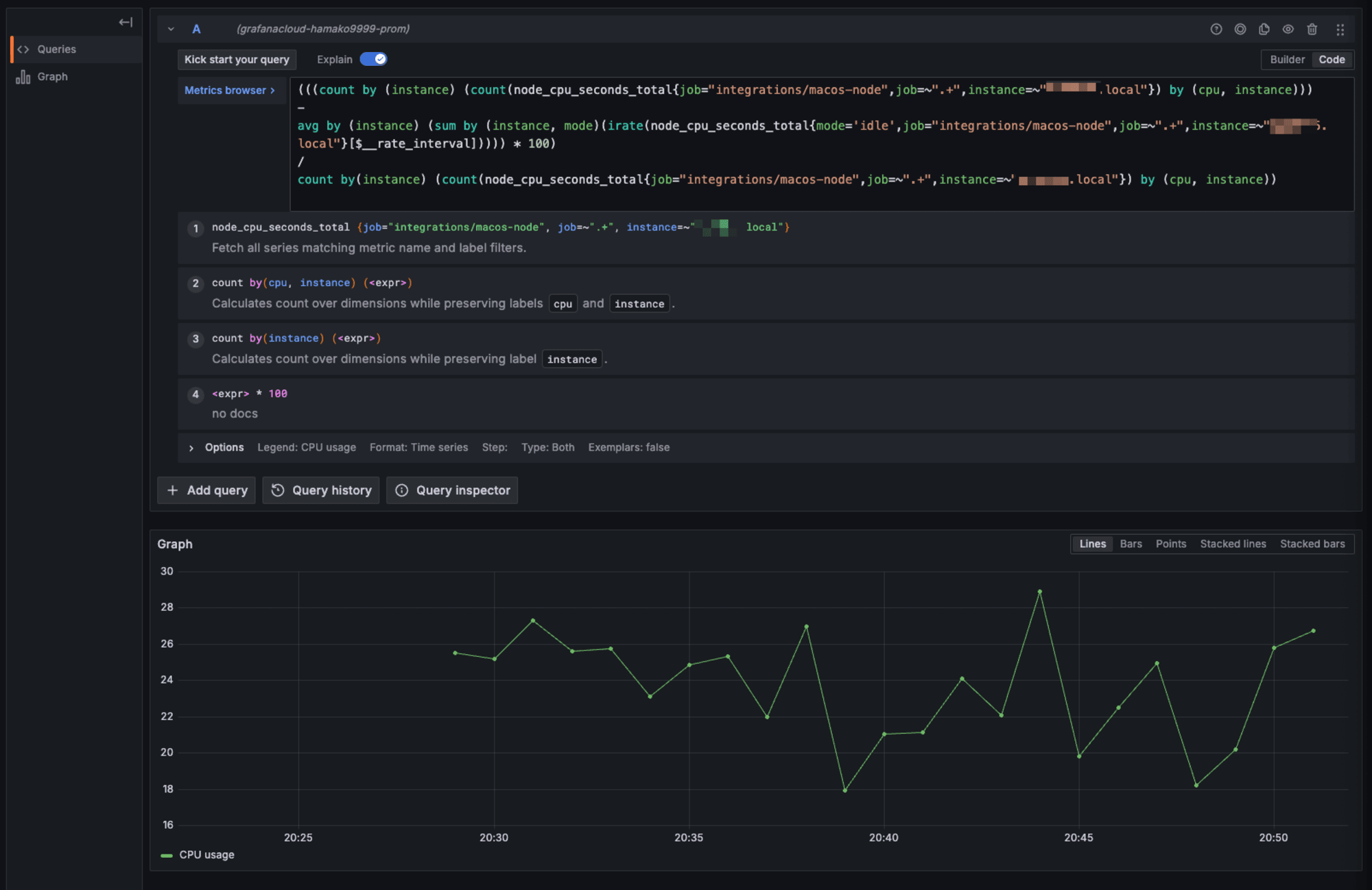Viewport: 1372px width, 890px height.
Task: Click the grafanacloud-hamako9999-prom datasource label
Action: click(323, 29)
